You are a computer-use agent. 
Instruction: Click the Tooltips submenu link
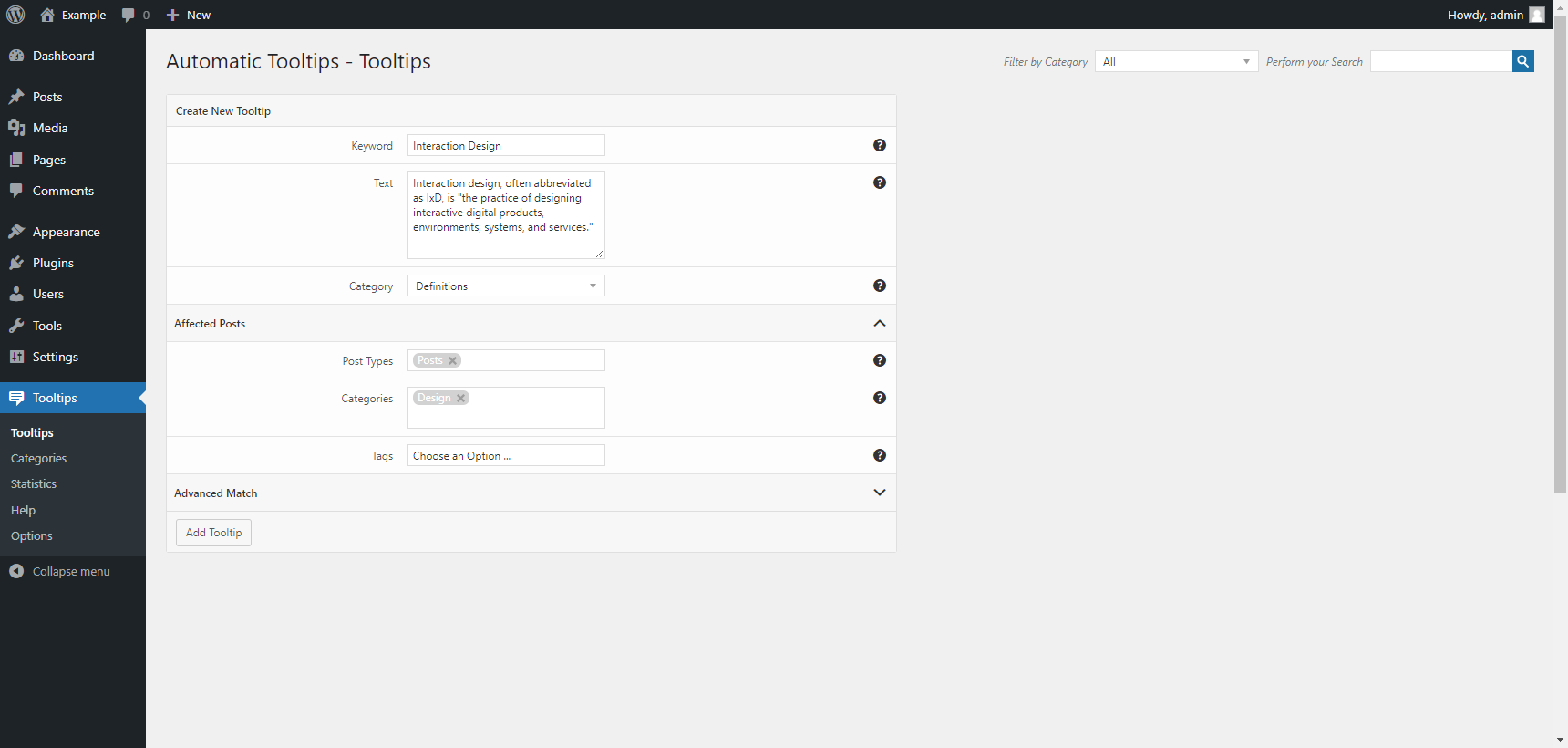pos(32,432)
